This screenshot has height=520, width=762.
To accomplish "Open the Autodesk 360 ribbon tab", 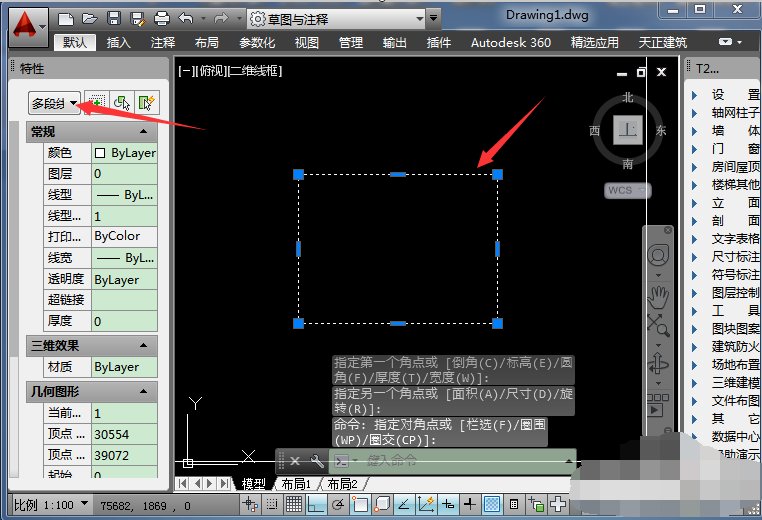I will (511, 43).
